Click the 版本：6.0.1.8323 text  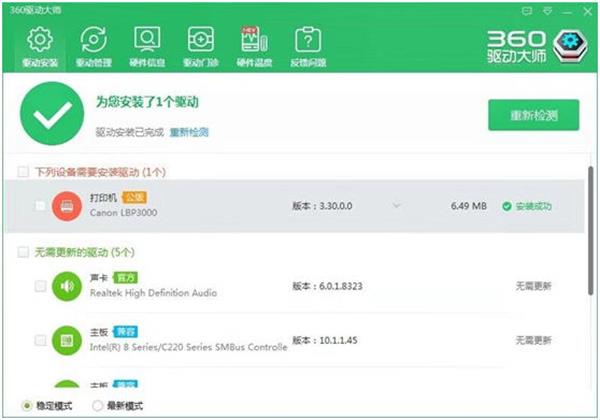pyautogui.click(x=327, y=286)
